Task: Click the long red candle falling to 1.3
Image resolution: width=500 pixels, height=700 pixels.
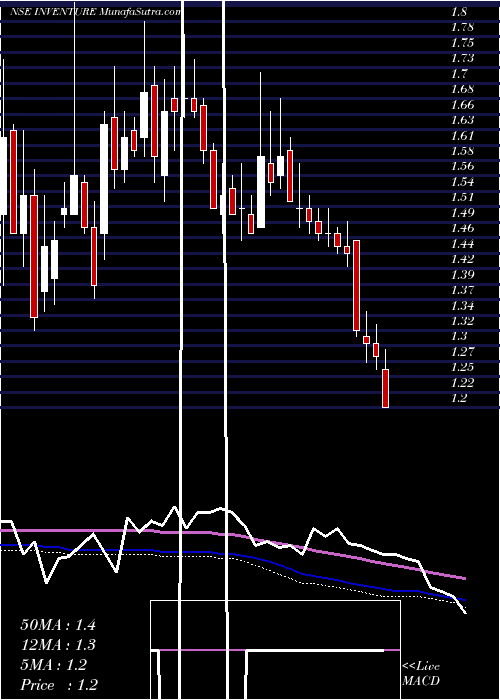Action: point(356,285)
